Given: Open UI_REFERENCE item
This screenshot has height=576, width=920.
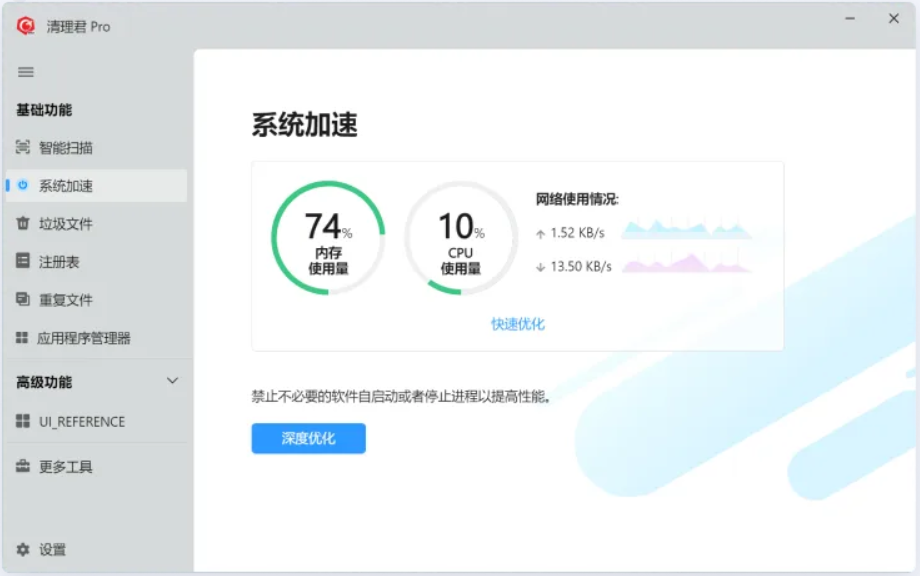Looking at the screenshot, I should 96,421.
